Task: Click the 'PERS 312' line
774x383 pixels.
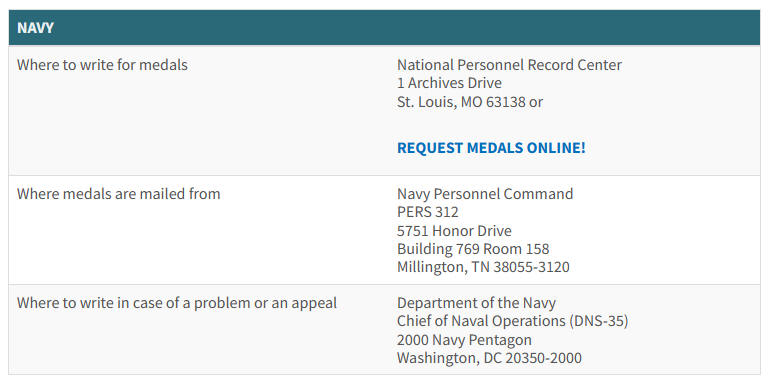Action: (x=428, y=212)
